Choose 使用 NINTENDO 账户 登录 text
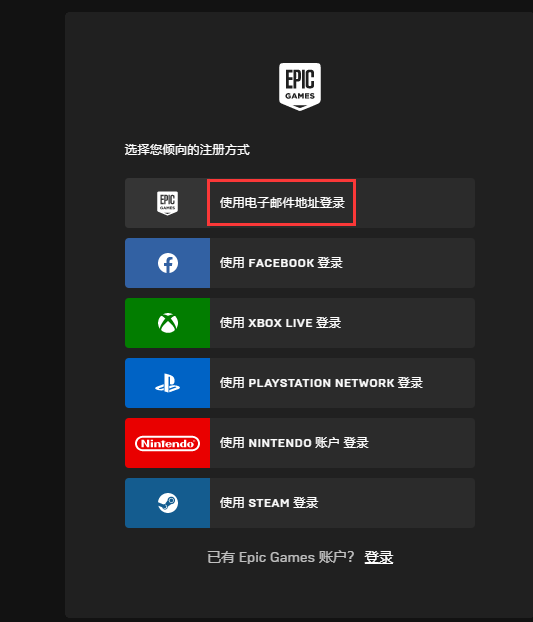533x622 pixels. pyautogui.click(x=294, y=443)
